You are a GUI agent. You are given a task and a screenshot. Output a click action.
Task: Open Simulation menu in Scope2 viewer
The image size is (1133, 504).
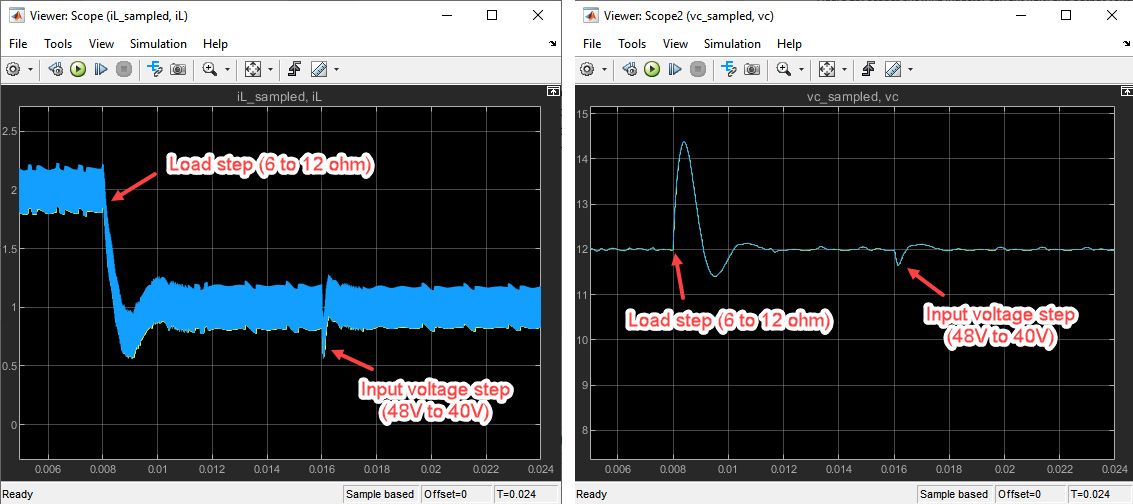[x=732, y=44]
